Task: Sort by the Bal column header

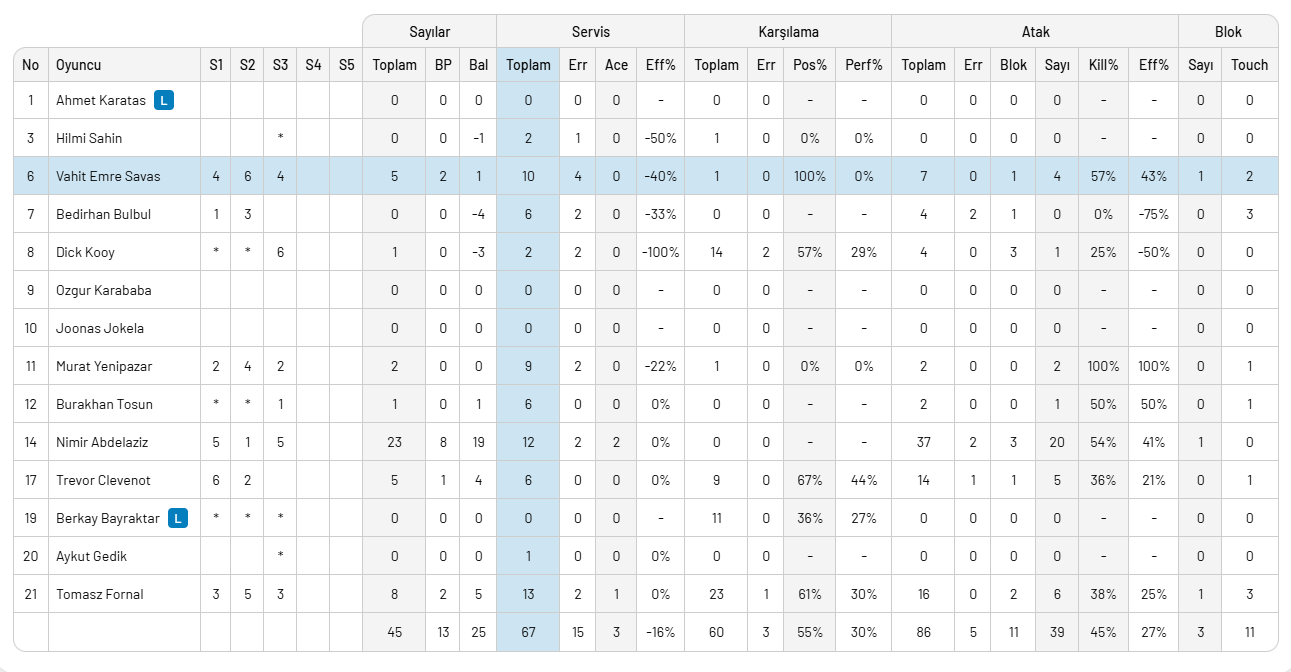Action: click(x=478, y=65)
